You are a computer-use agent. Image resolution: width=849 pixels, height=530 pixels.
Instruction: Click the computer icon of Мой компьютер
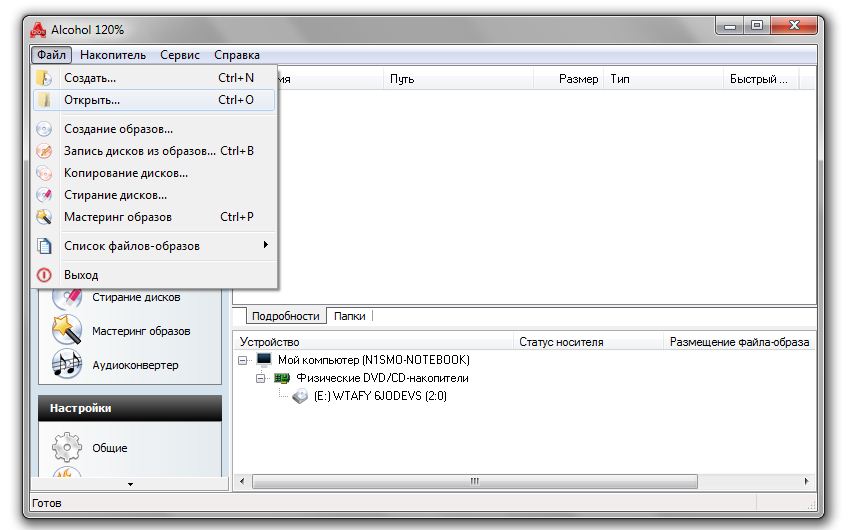click(264, 359)
